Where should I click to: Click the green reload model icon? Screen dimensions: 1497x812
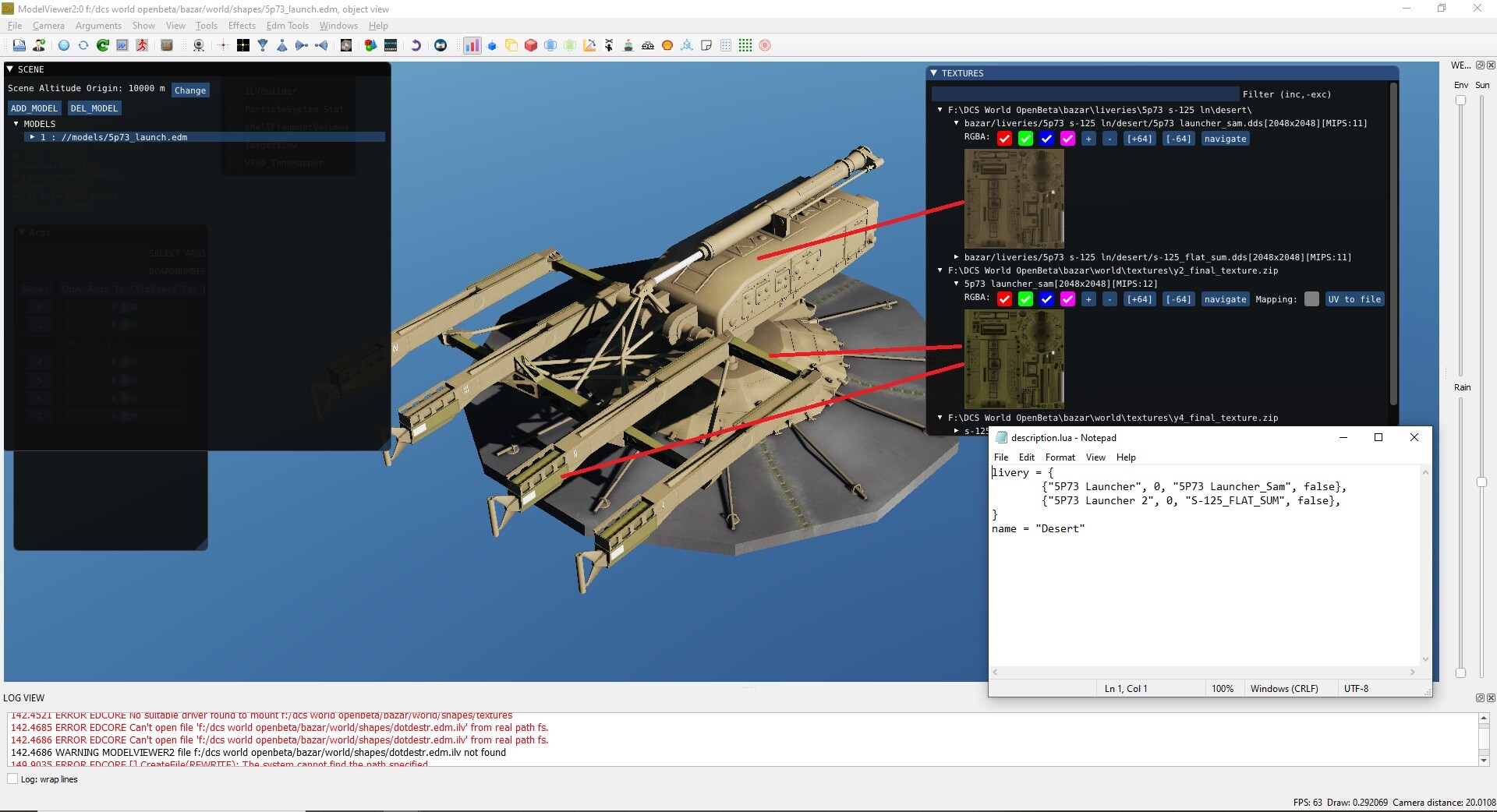click(103, 45)
